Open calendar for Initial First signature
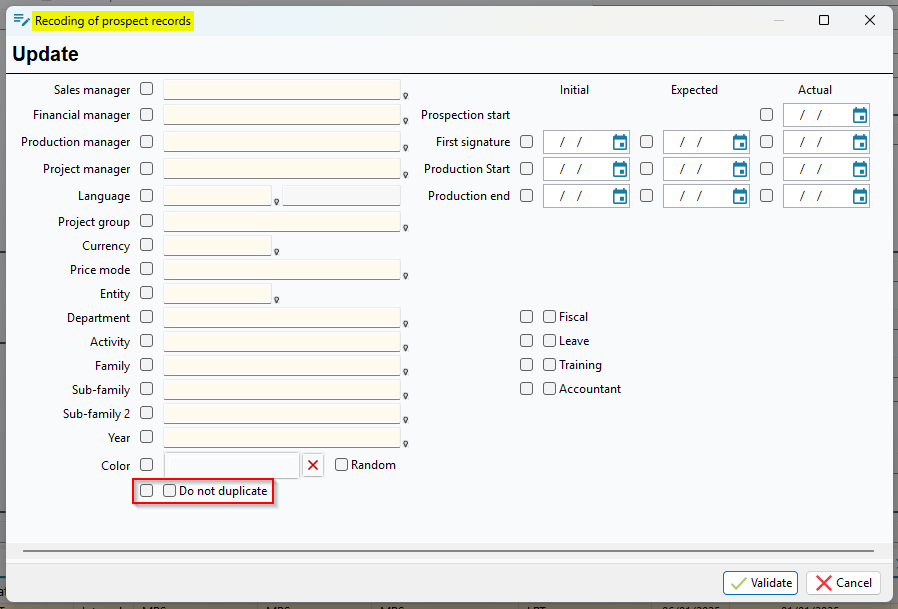The image size is (898, 609). 619,142
